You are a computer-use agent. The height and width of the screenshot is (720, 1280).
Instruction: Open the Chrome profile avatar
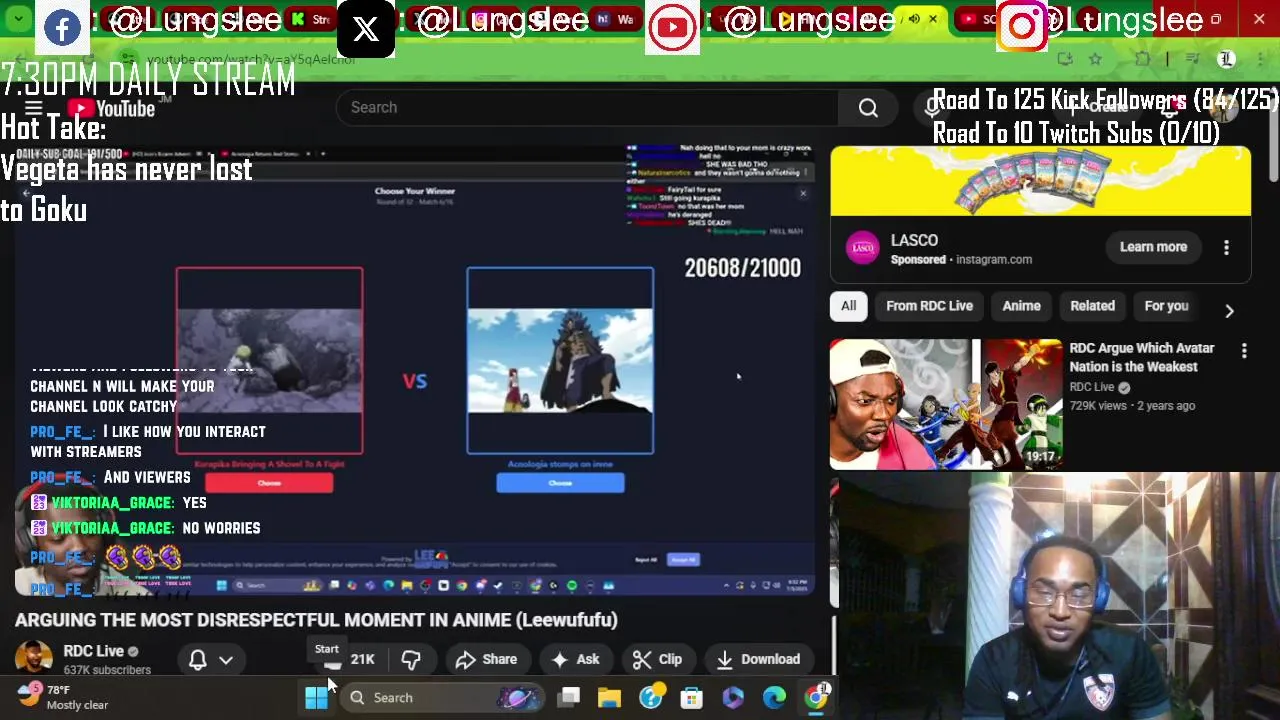pos(1226,59)
